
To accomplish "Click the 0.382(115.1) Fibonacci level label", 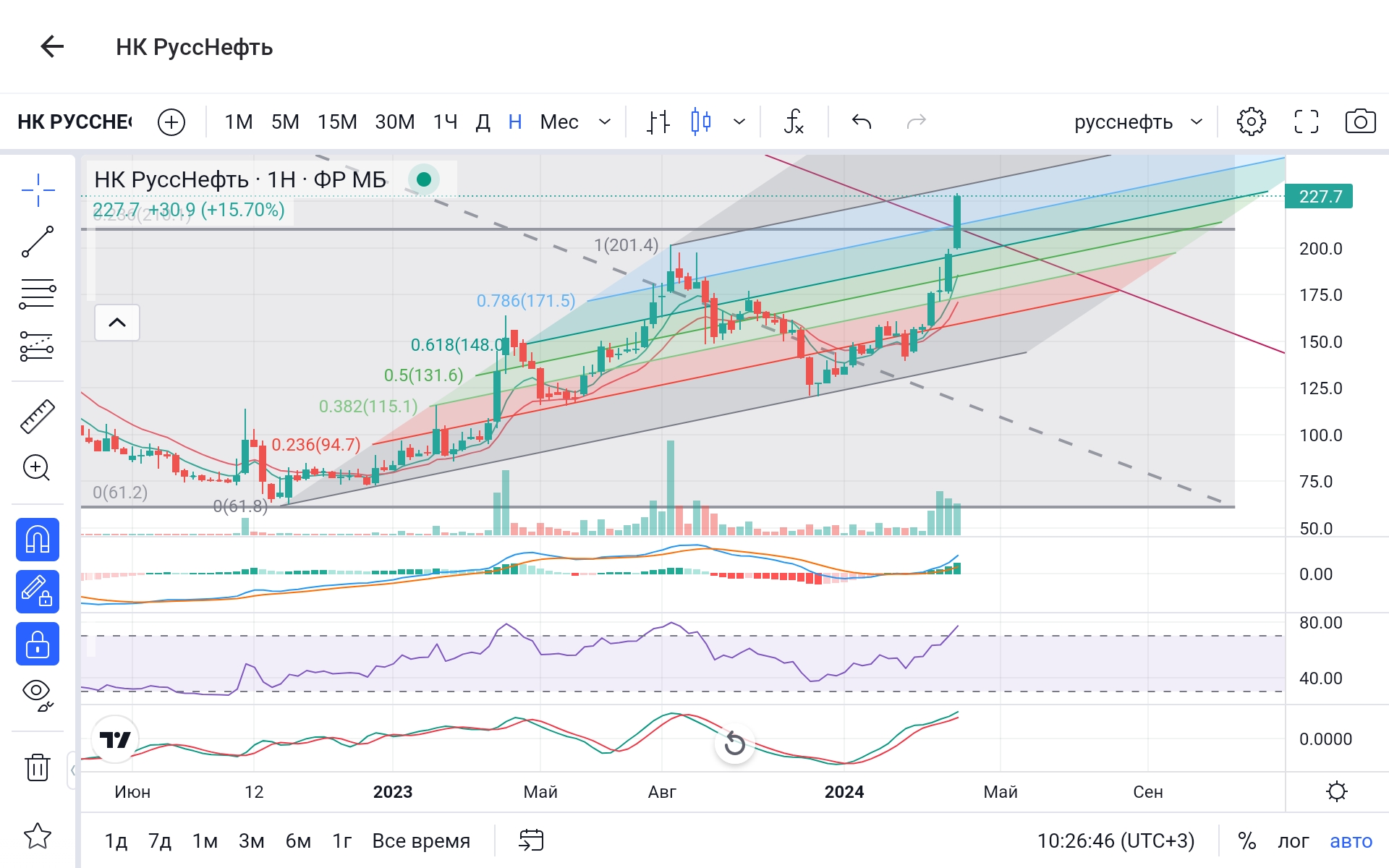I will (368, 406).
